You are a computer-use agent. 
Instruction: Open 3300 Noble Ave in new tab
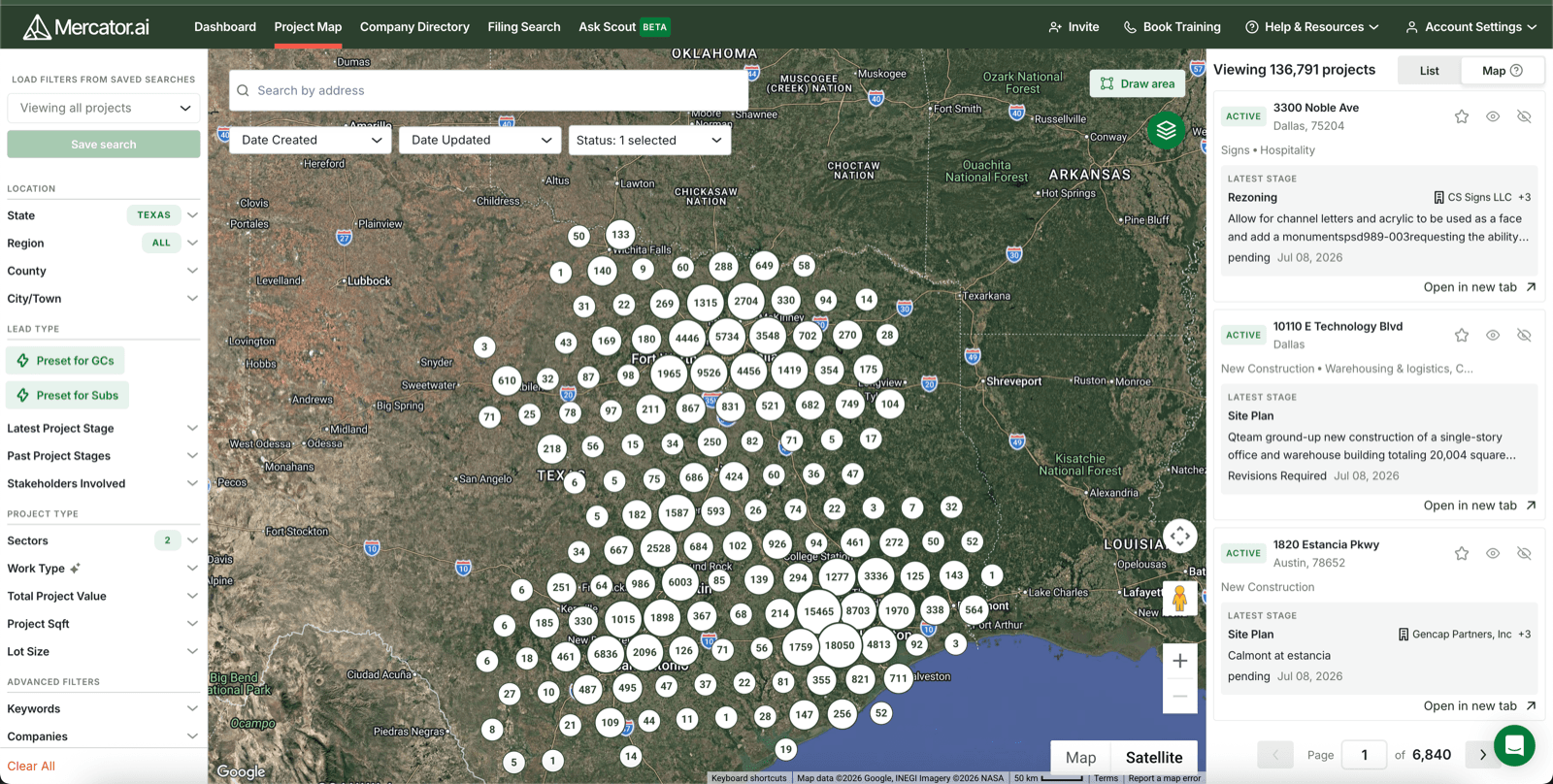pos(1479,287)
